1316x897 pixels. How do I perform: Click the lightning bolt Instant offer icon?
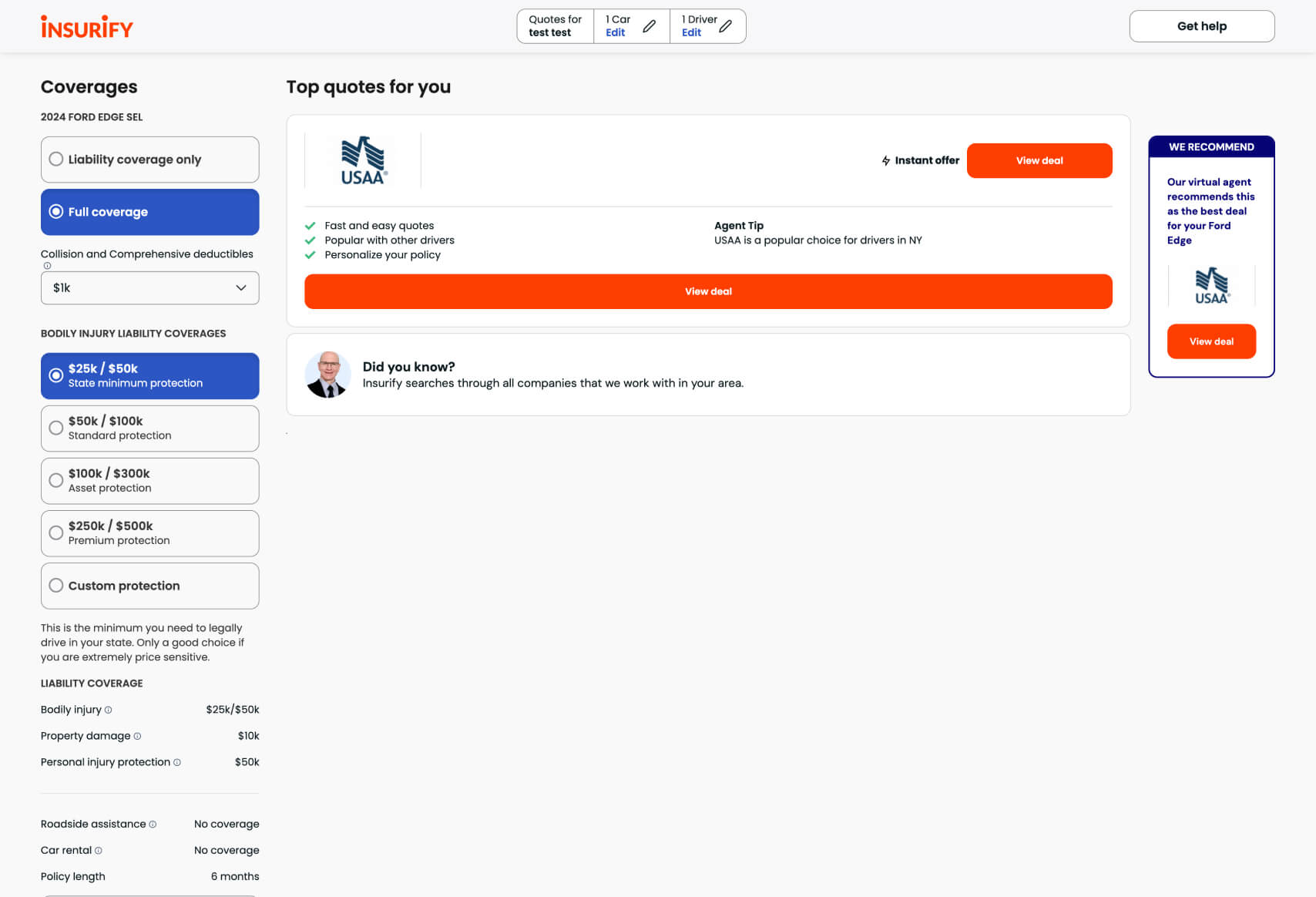pos(886,160)
